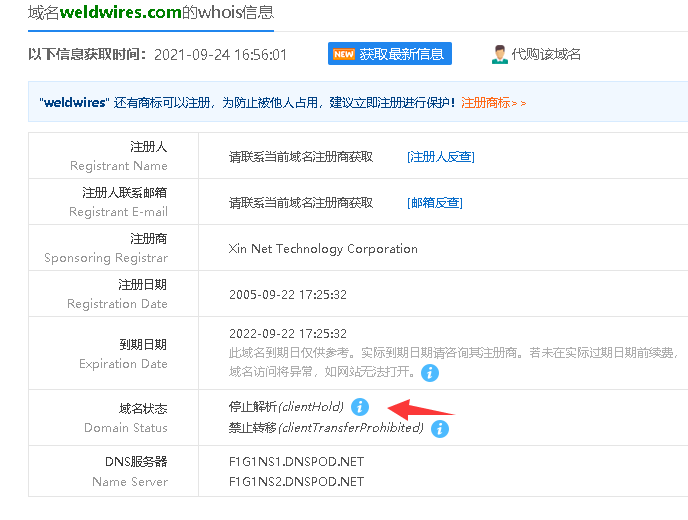Screen dimensions: 688x520
Task: Open the 邮箱反查 reverse lookup link
Action: [434, 202]
